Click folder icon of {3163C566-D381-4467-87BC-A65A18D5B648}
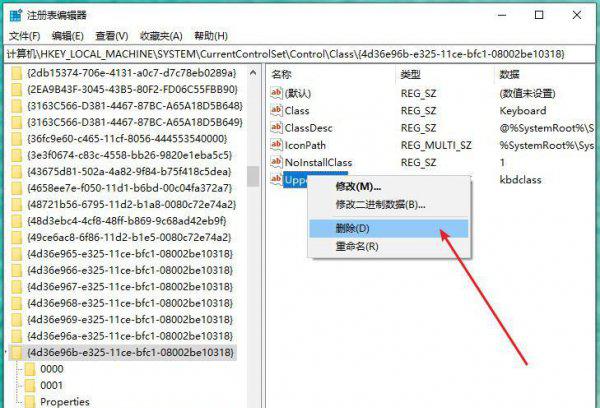This screenshot has width=600, height=408. [16, 106]
